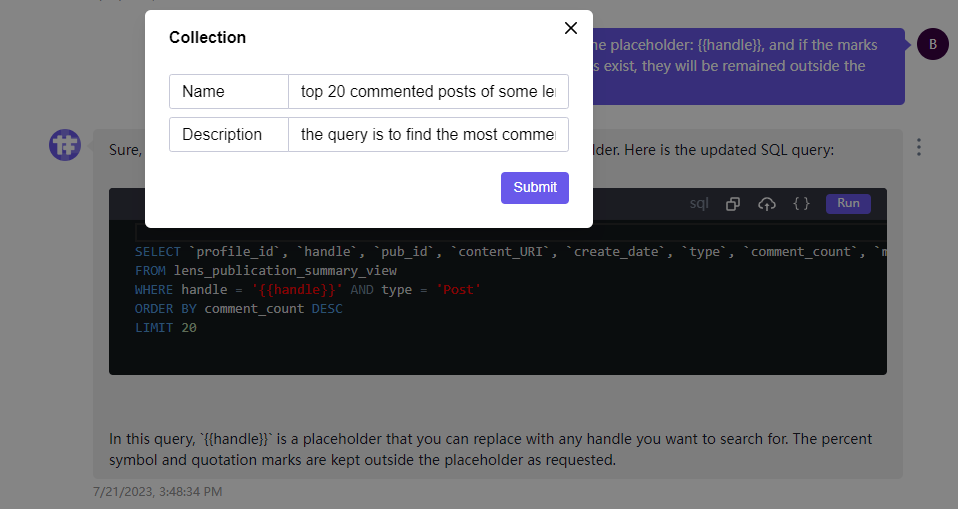The height and width of the screenshot is (509, 958).
Task: Click the curly braces icon
Action: click(801, 204)
